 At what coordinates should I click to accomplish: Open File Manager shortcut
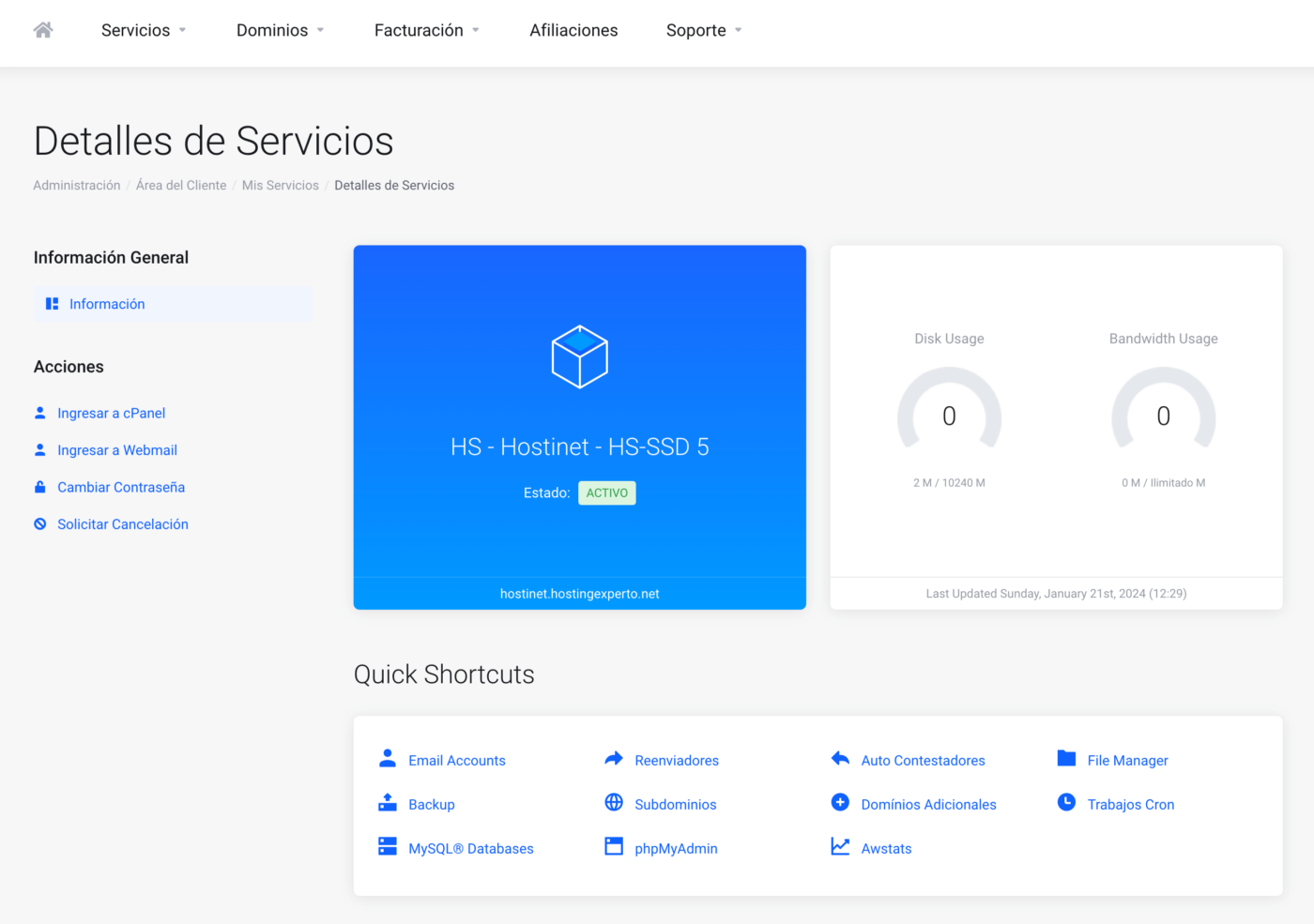1128,760
